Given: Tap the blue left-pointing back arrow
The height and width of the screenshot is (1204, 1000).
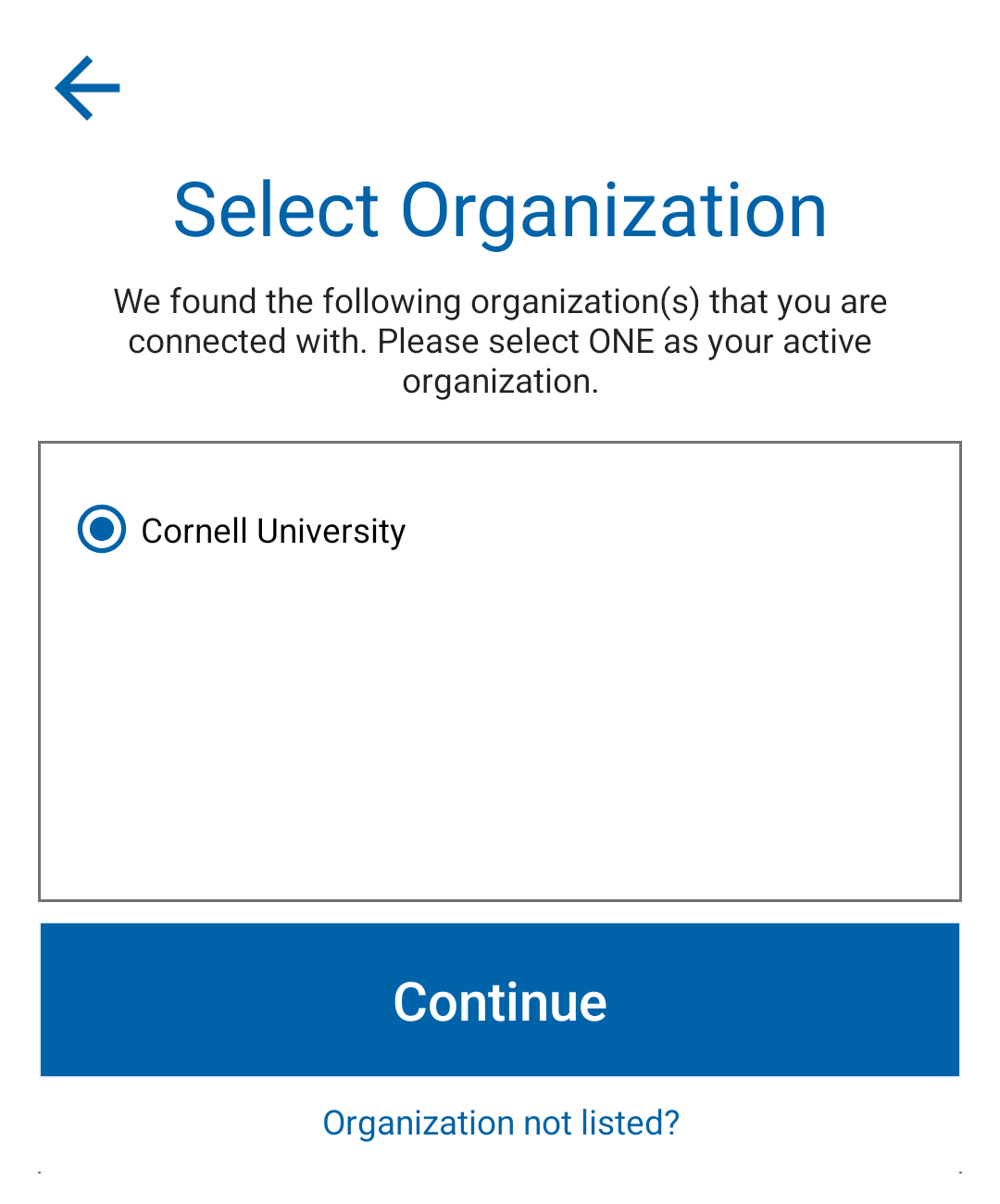Looking at the screenshot, I should (x=88, y=88).
